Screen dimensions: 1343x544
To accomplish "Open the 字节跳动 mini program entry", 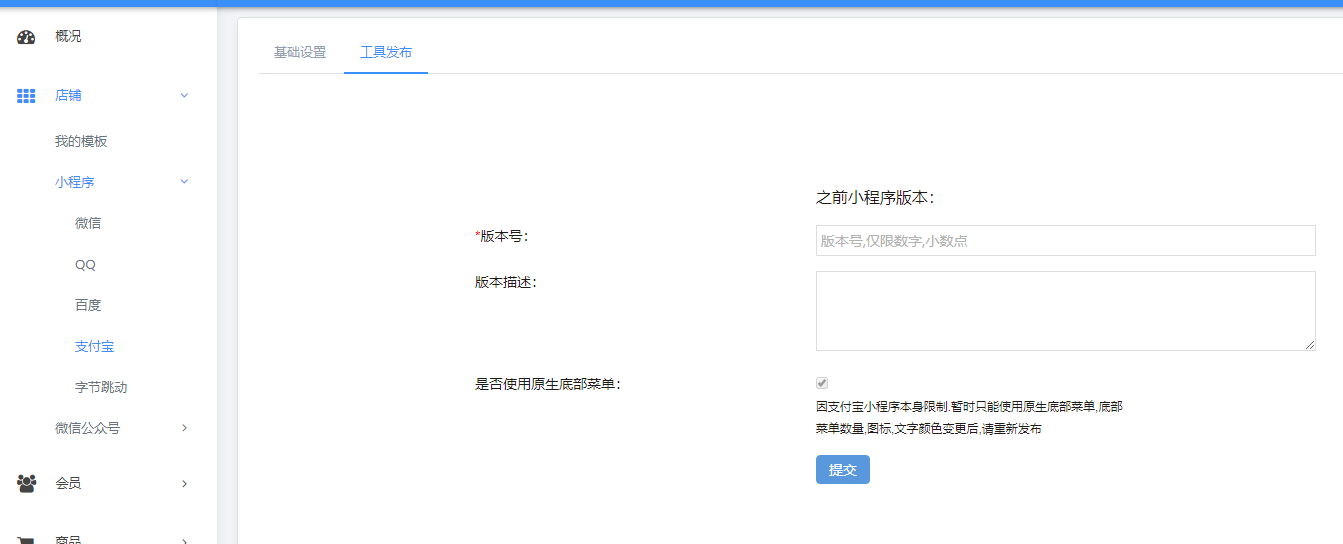I will coord(101,387).
